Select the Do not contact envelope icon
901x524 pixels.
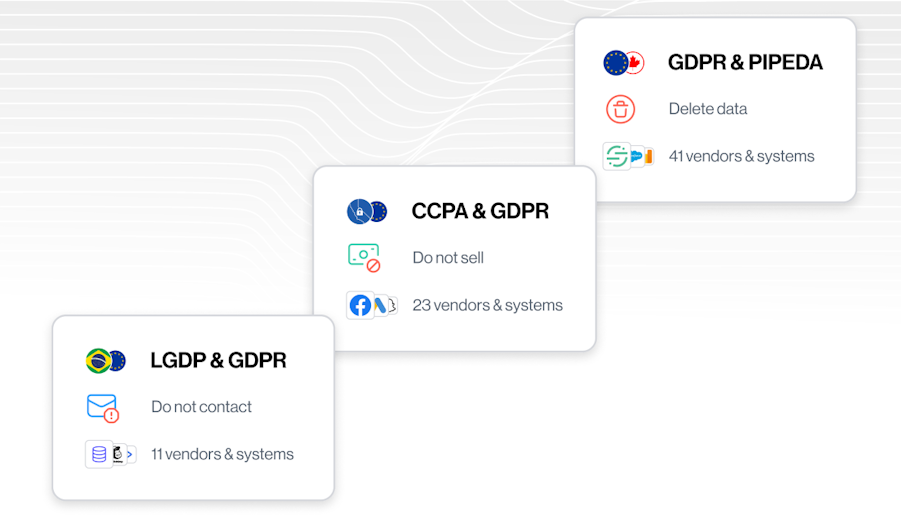(x=103, y=408)
